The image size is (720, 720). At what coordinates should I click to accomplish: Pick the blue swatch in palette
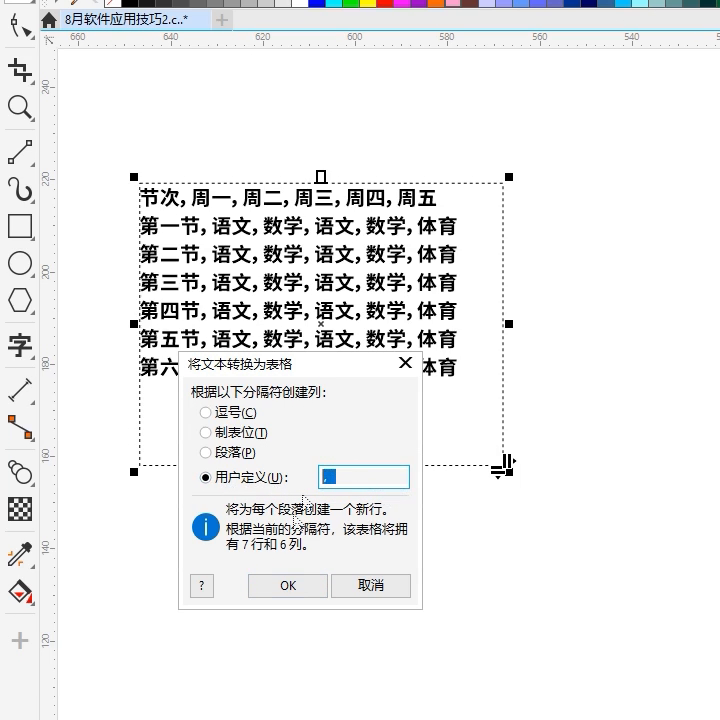316,3
